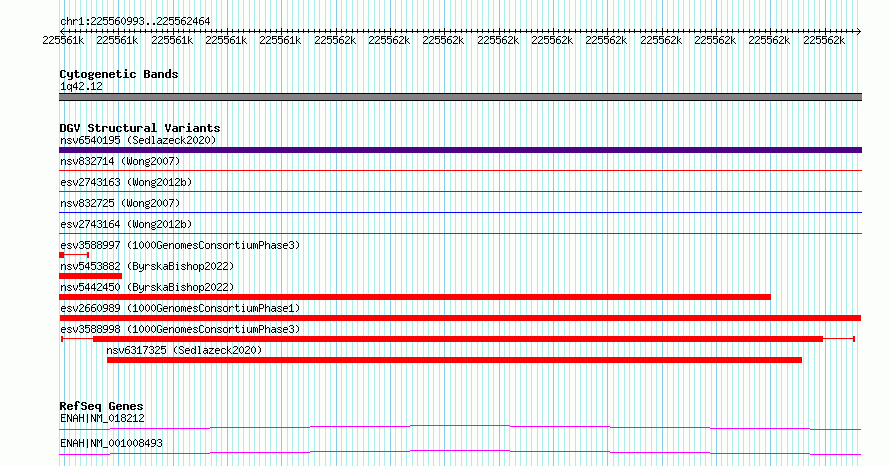Open the nsv832725 (Wong2007) variant label

tap(120, 203)
